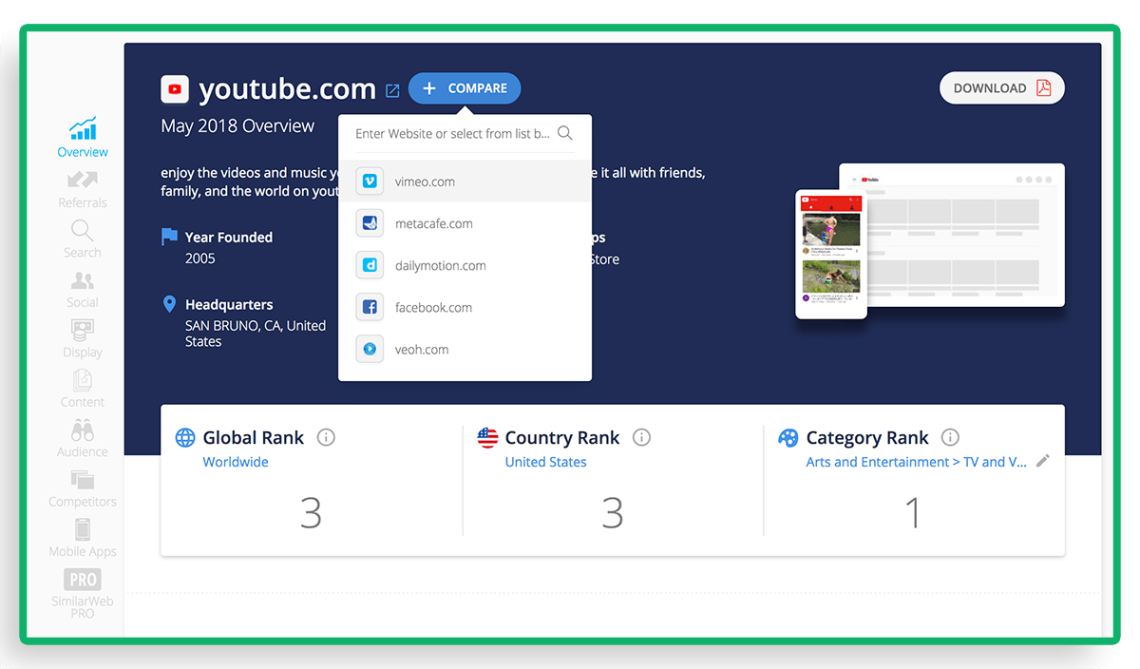
Task: Open the Search sidebar section
Action: point(82,239)
